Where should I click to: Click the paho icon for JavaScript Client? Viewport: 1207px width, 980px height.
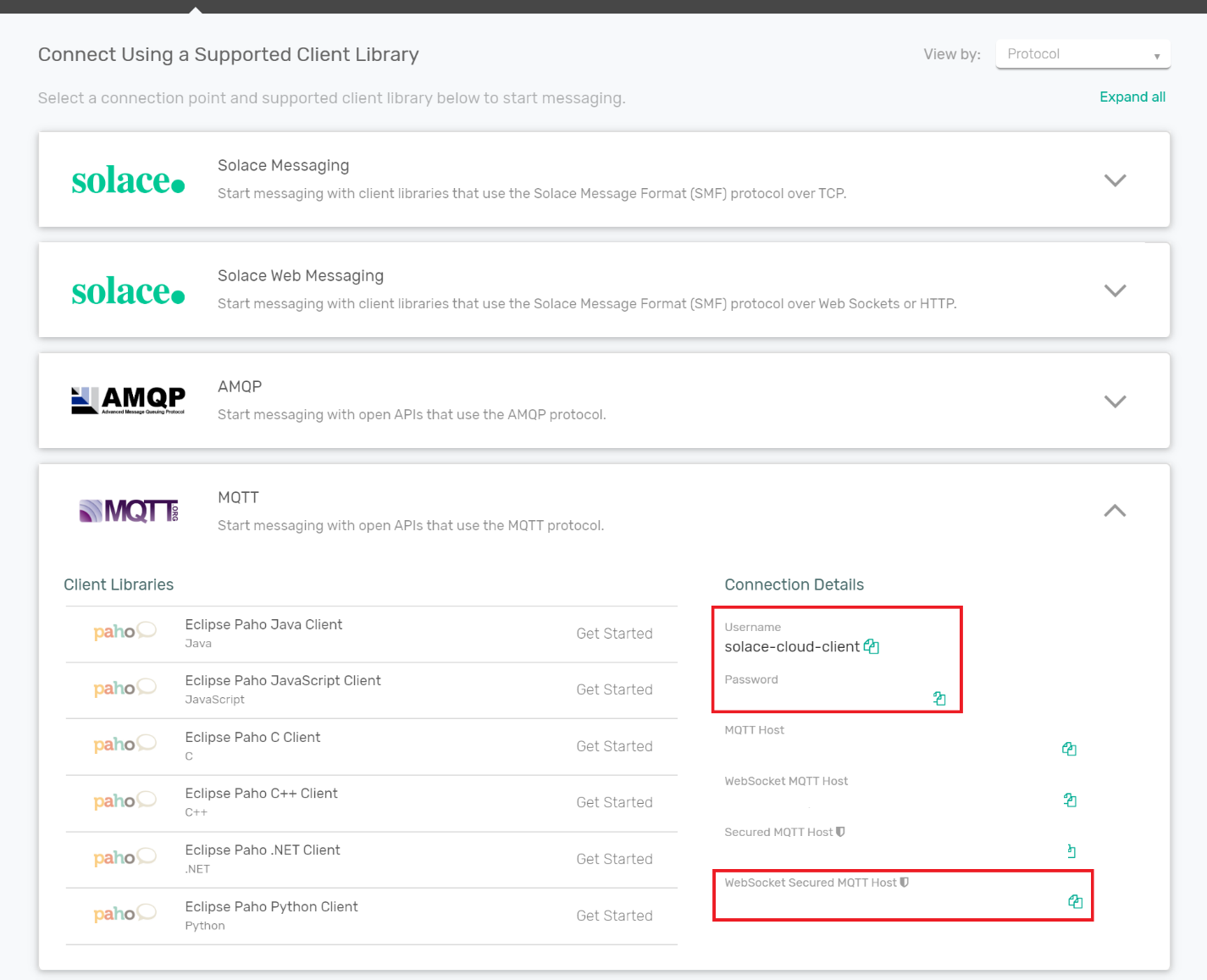125,688
